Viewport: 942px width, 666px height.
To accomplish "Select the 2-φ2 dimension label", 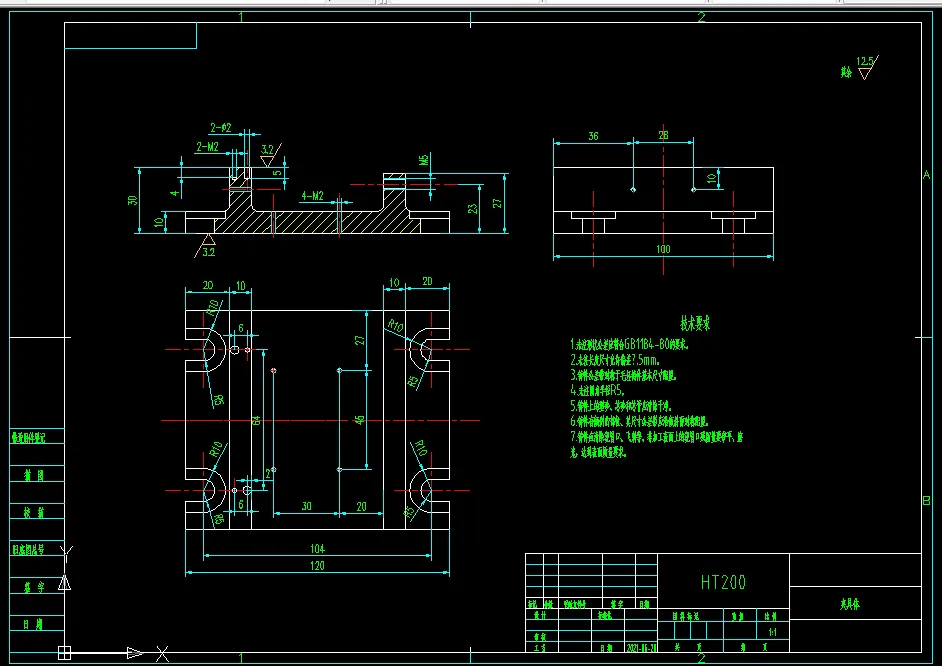I will coord(220,127).
